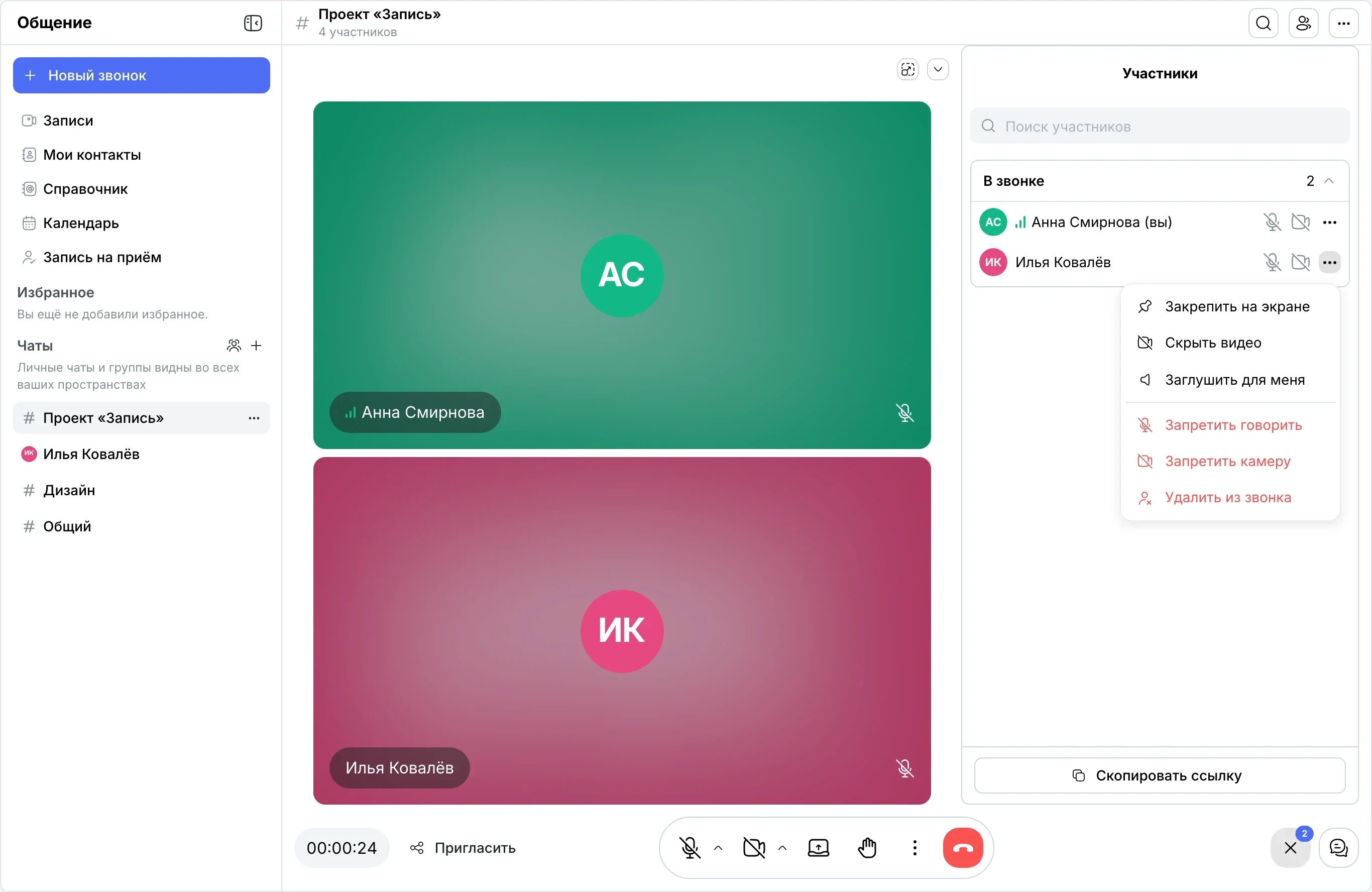
Task: Focus the Поиск участников field
Action: coord(1160,126)
